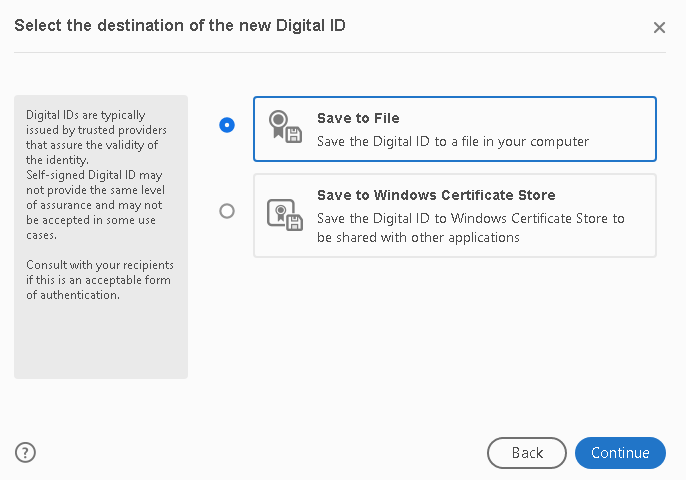Click the gray Digital IDs information panel
This screenshot has width=686, height=480.
coord(100,340)
